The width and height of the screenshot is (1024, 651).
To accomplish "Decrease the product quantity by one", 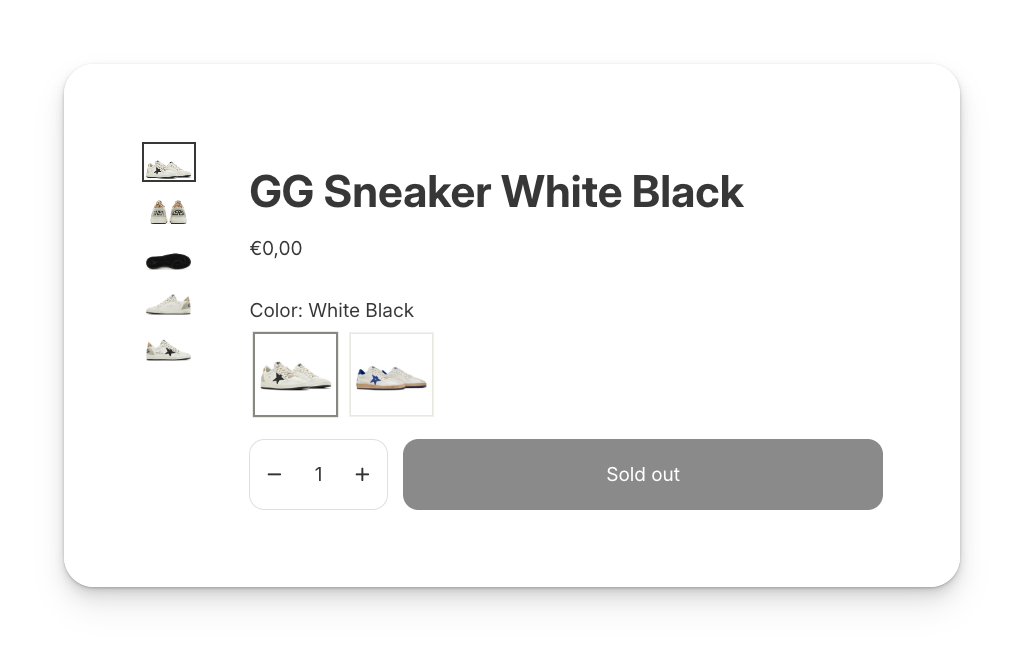I will 274,475.
